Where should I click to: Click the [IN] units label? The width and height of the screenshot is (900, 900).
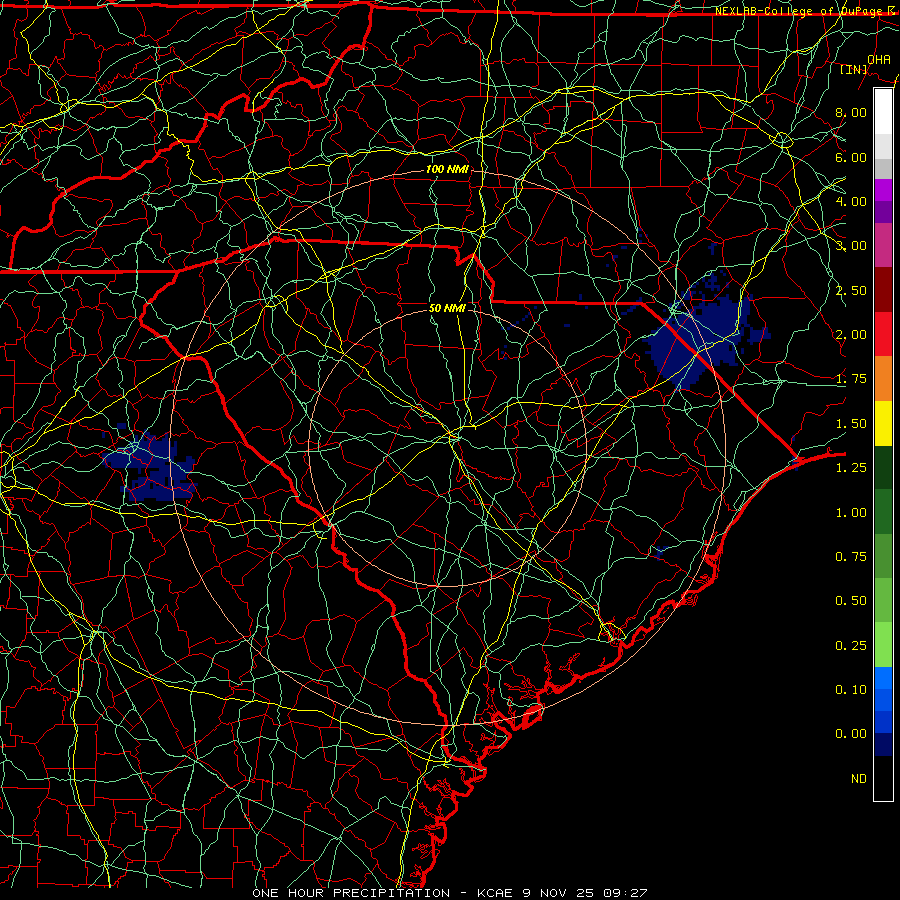coord(854,69)
